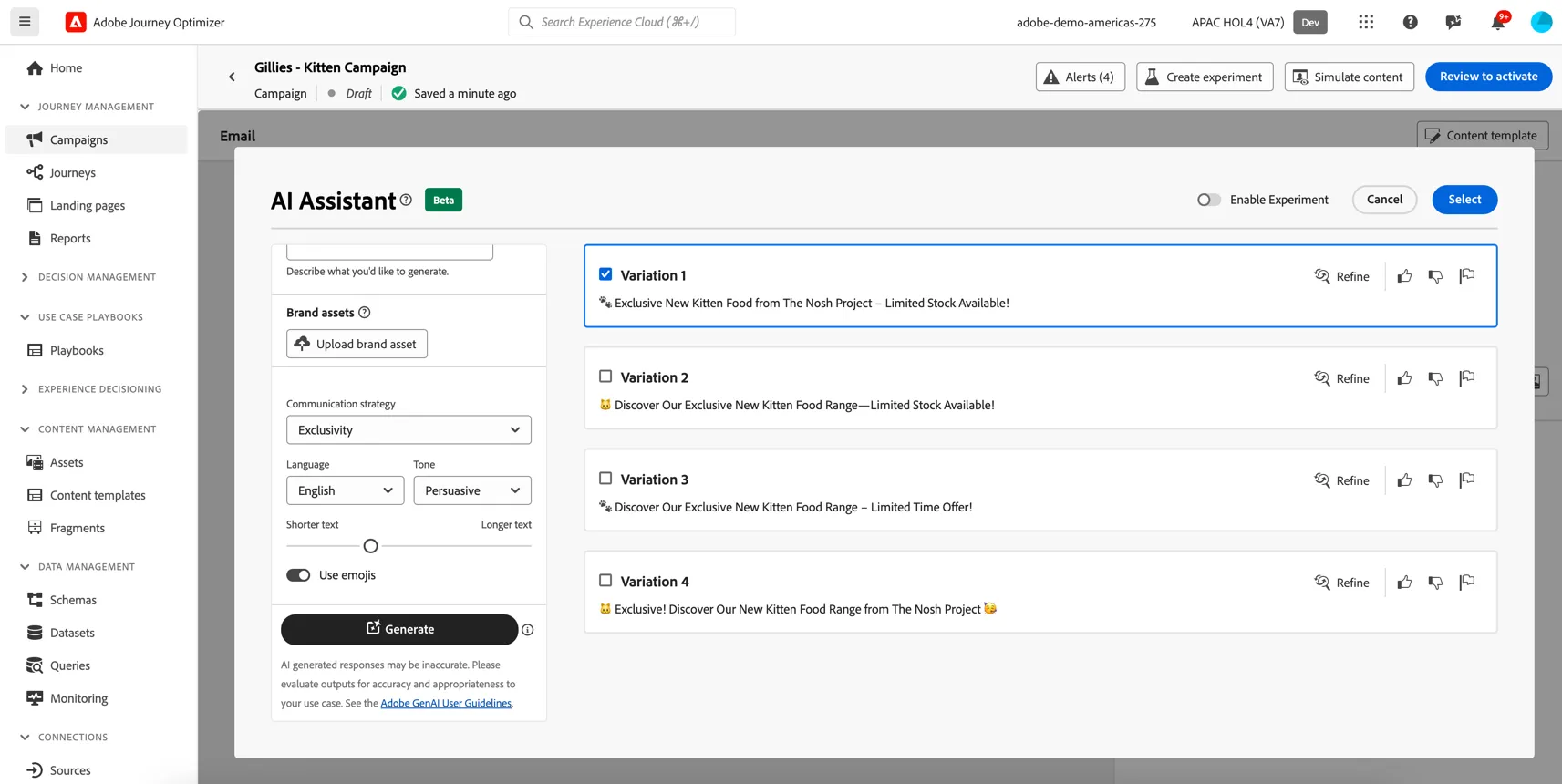The image size is (1562, 784).
Task: Open Landing pages in the sidebar
Action: click(x=88, y=205)
